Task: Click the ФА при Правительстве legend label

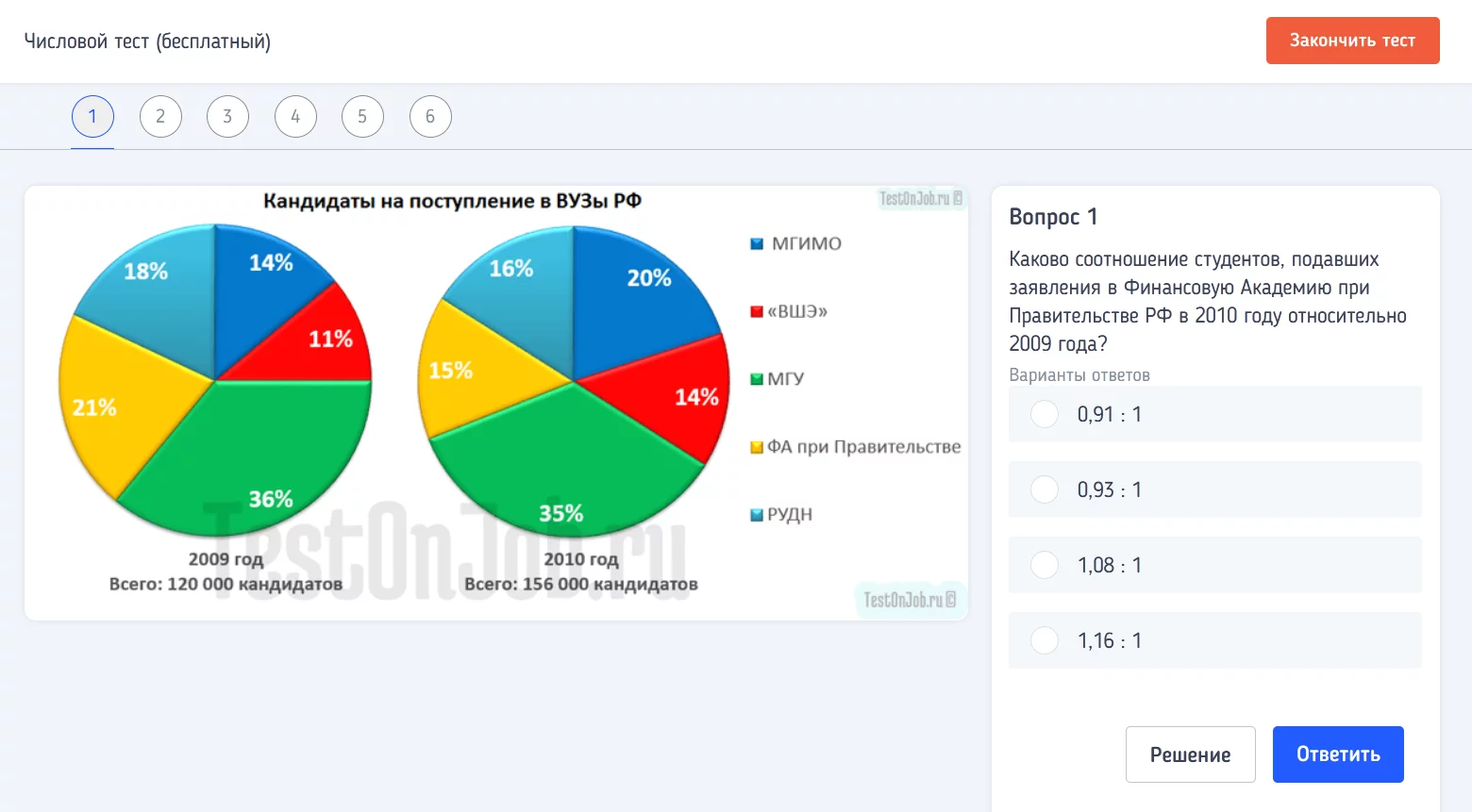Action: point(864,446)
